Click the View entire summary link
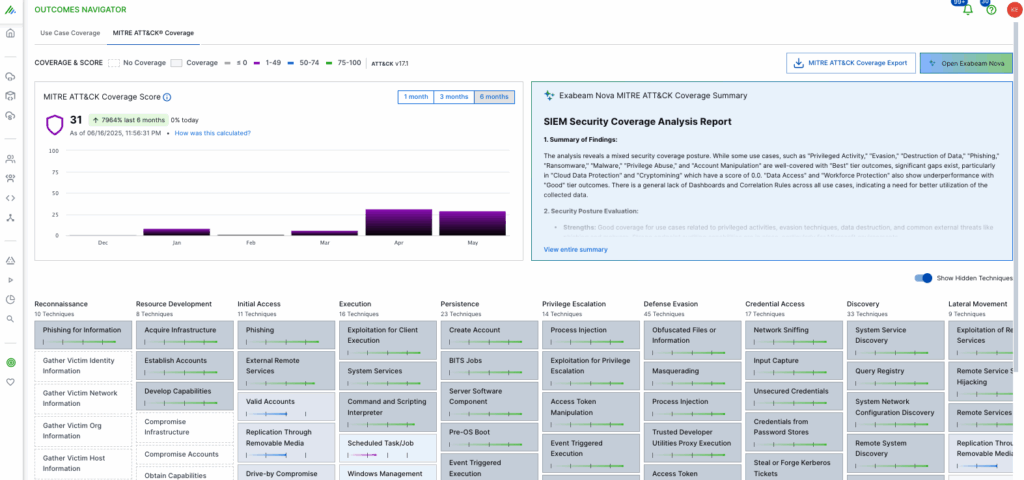Viewport: 1024px width, 480px height. [x=575, y=249]
